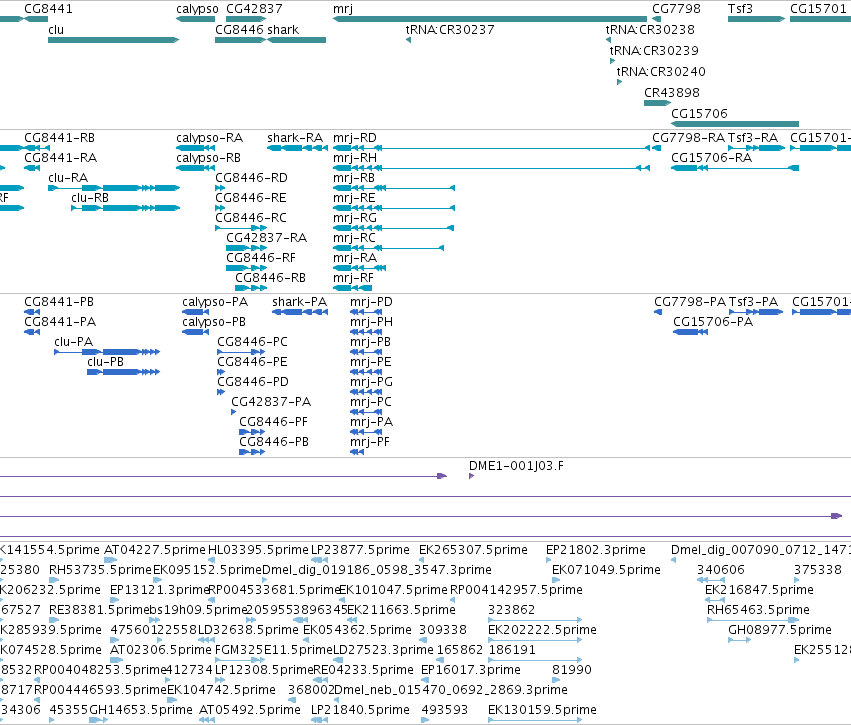Select the tRNA:CR30240 label
This screenshot has height=725, width=851.
point(661,72)
